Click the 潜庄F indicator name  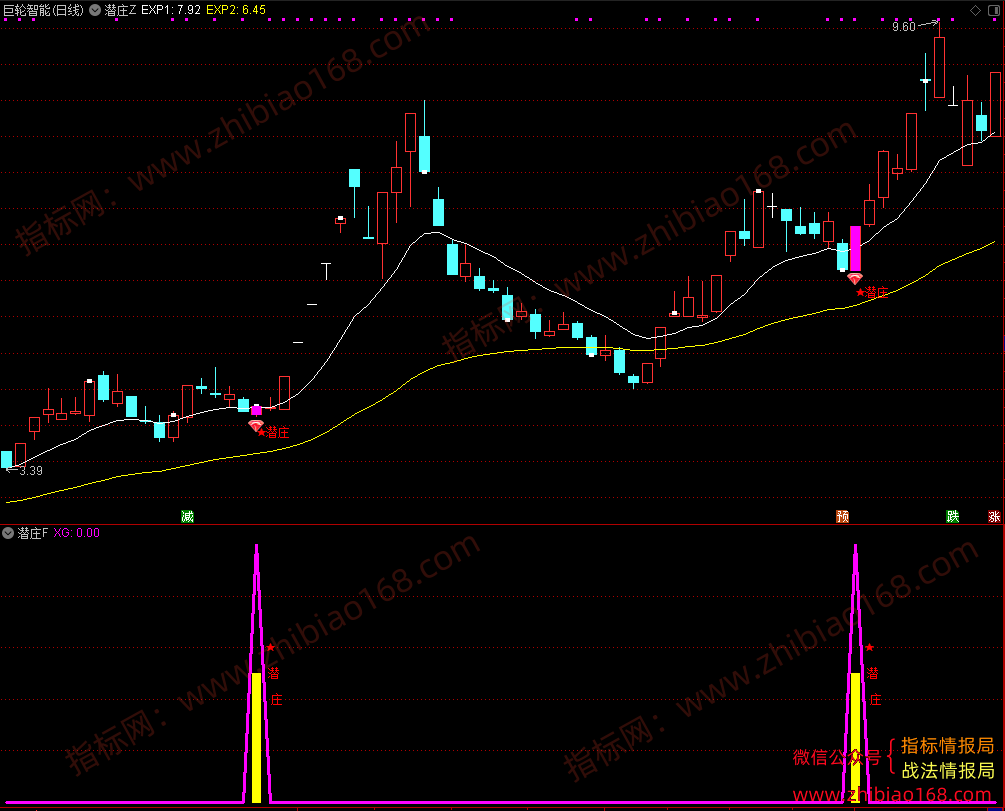pyautogui.click(x=33, y=533)
